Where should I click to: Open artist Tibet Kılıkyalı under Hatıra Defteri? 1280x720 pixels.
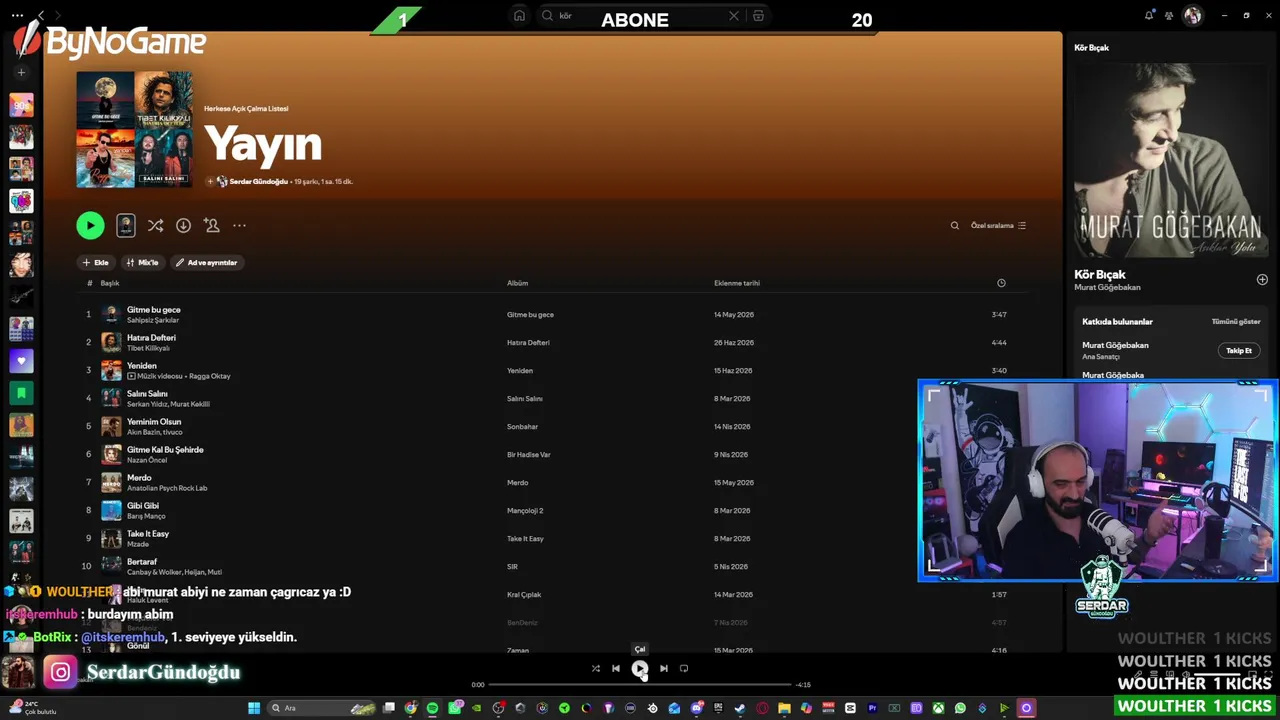coord(148,348)
